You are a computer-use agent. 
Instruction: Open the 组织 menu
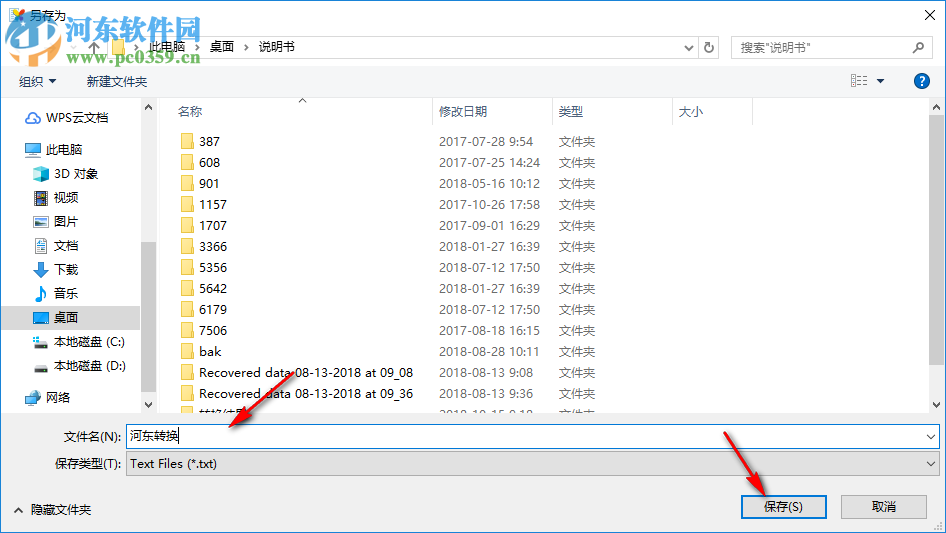click(x=37, y=81)
